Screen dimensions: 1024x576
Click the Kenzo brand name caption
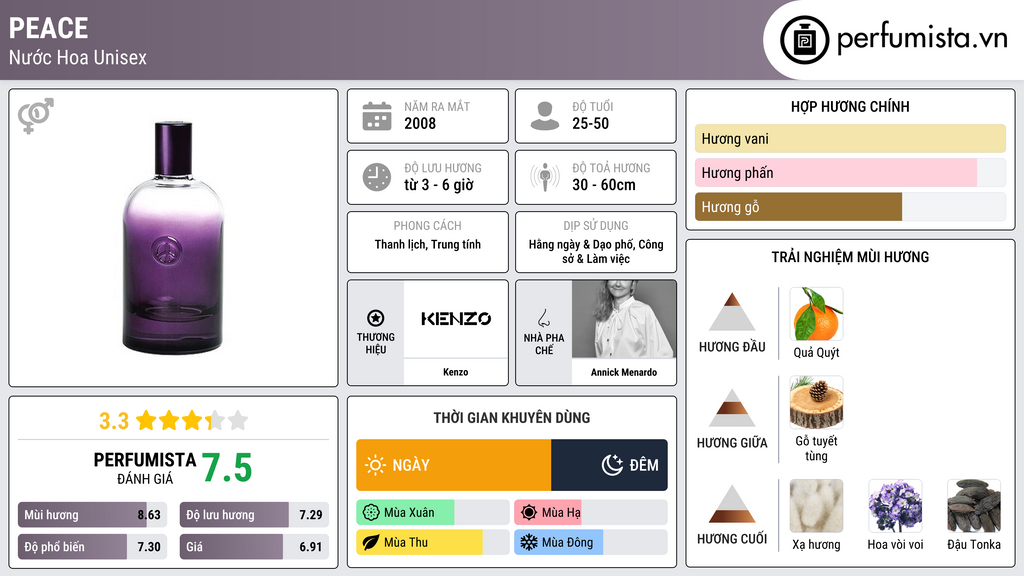click(x=456, y=372)
